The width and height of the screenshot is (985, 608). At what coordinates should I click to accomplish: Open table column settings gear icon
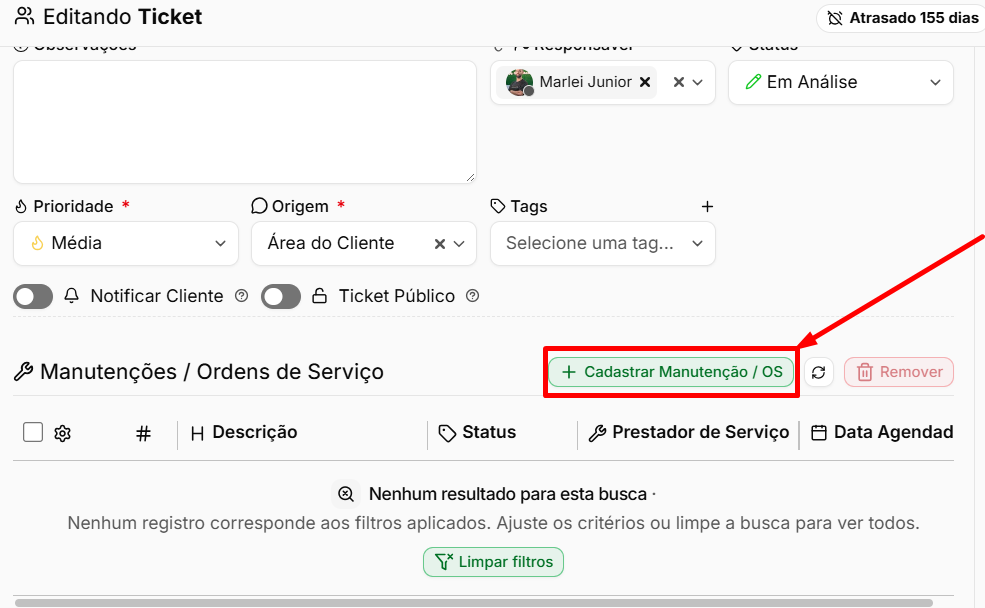tap(62, 433)
